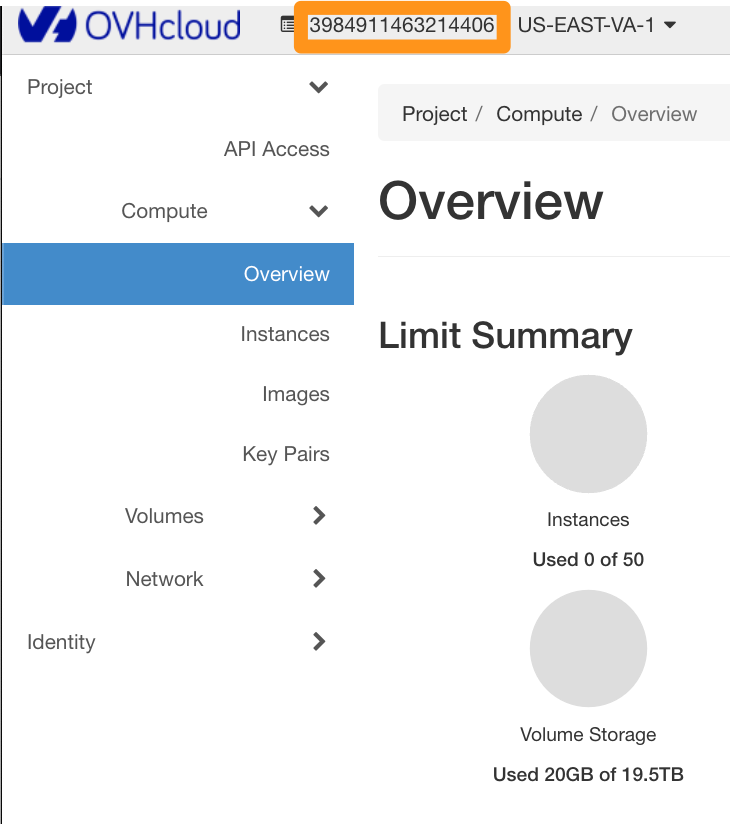
Task: Open Key Pairs in the sidebar
Action: click(x=286, y=454)
